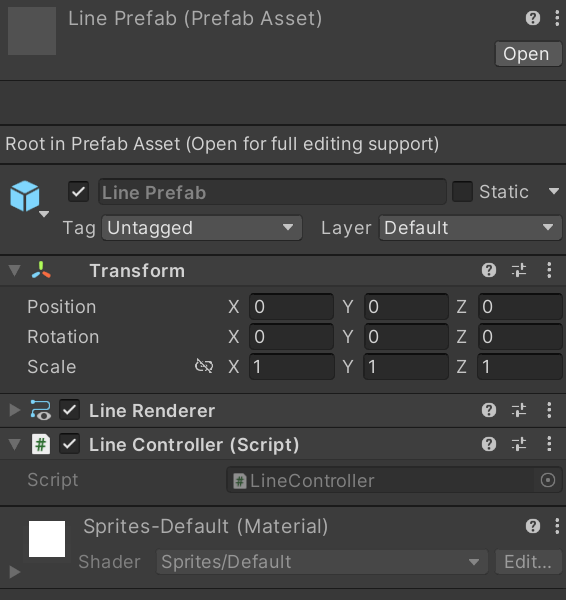Open Transform preset settings icon
This screenshot has height=600, width=566.
pyautogui.click(x=519, y=271)
